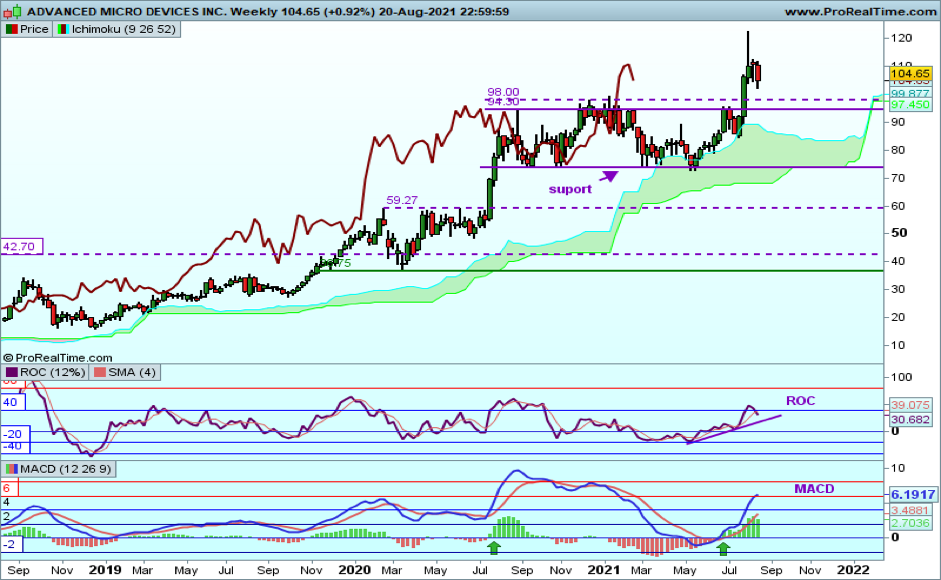This screenshot has width=941, height=580.
Task: Click the 2019 label on the time axis
Action: click(105, 569)
